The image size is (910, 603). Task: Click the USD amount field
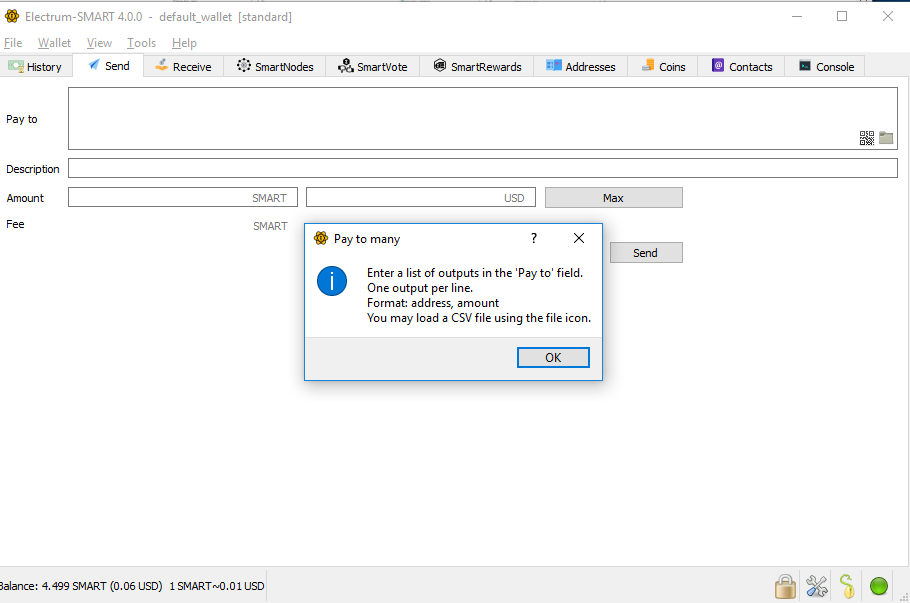pos(421,197)
